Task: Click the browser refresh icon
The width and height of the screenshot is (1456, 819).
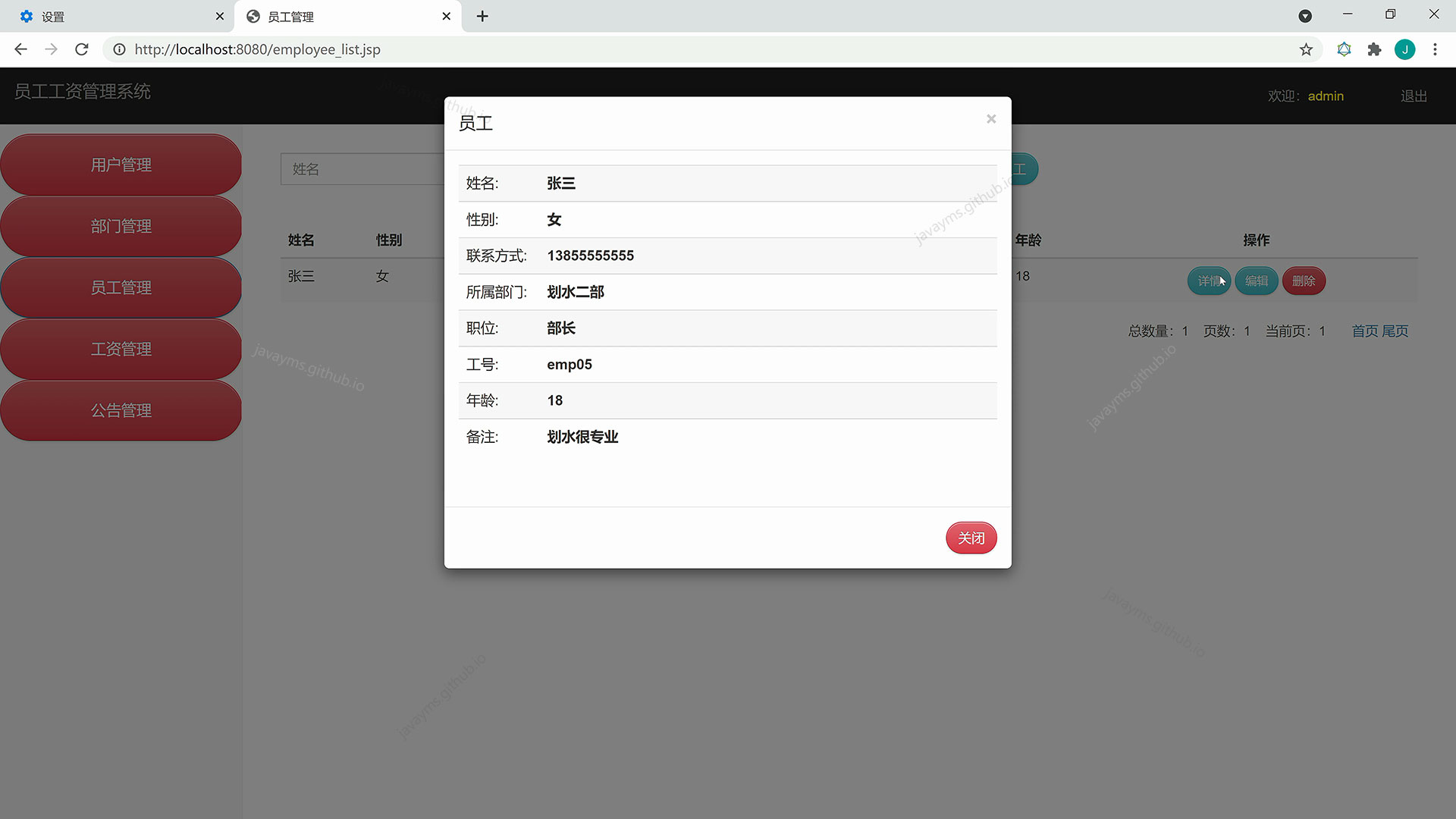Action: (81, 49)
